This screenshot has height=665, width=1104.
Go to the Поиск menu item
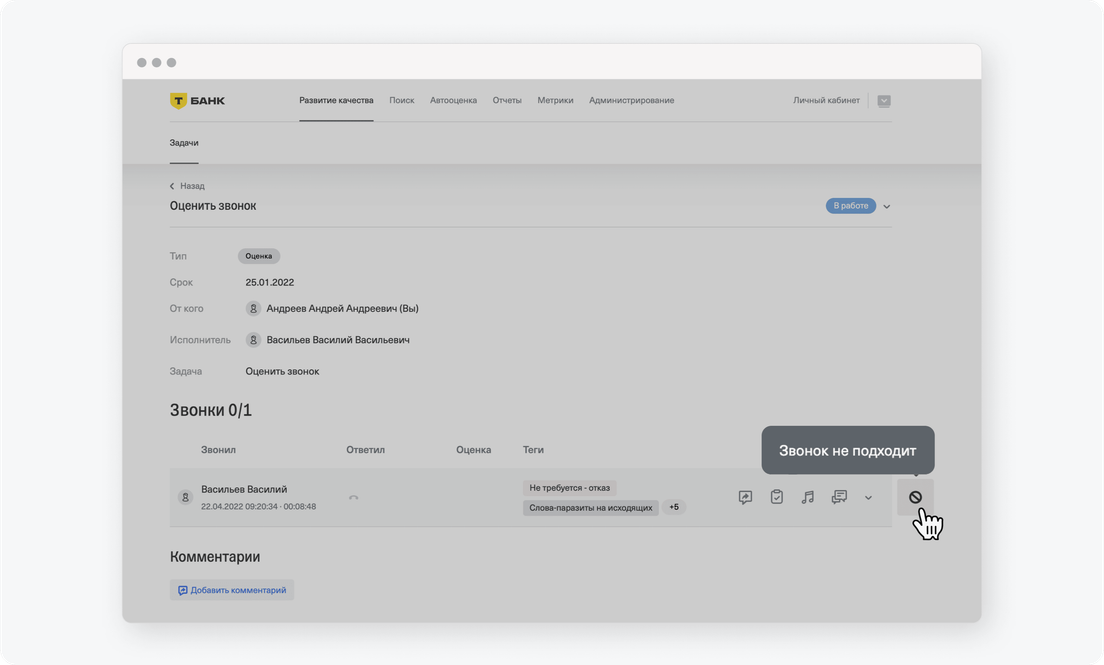[401, 100]
